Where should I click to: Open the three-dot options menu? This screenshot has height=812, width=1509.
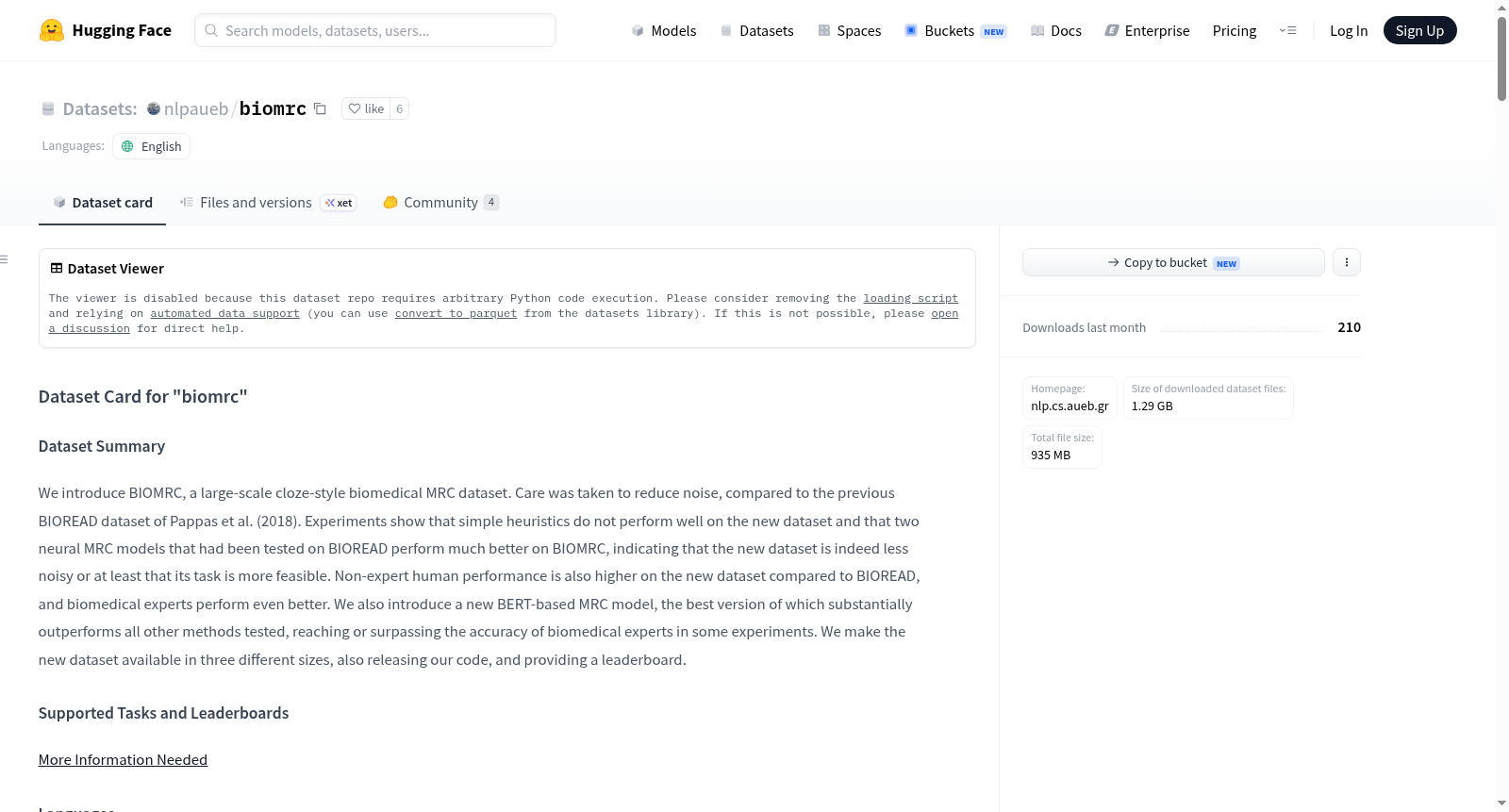(x=1347, y=262)
